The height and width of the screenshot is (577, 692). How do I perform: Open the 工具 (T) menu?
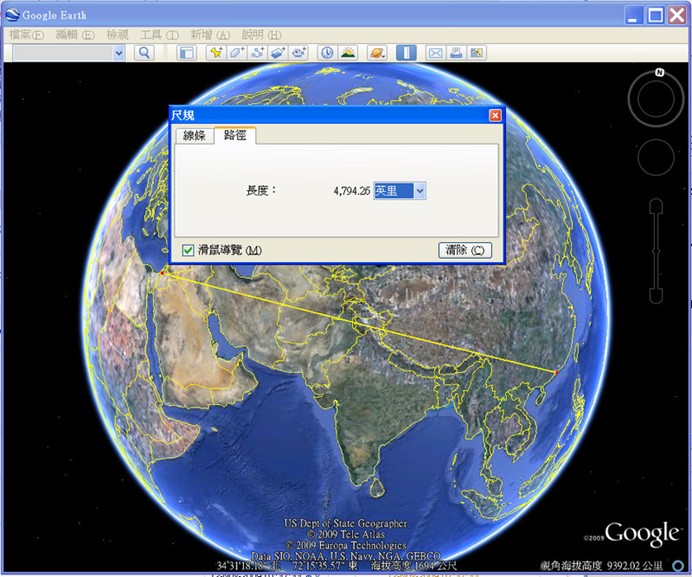(159, 35)
